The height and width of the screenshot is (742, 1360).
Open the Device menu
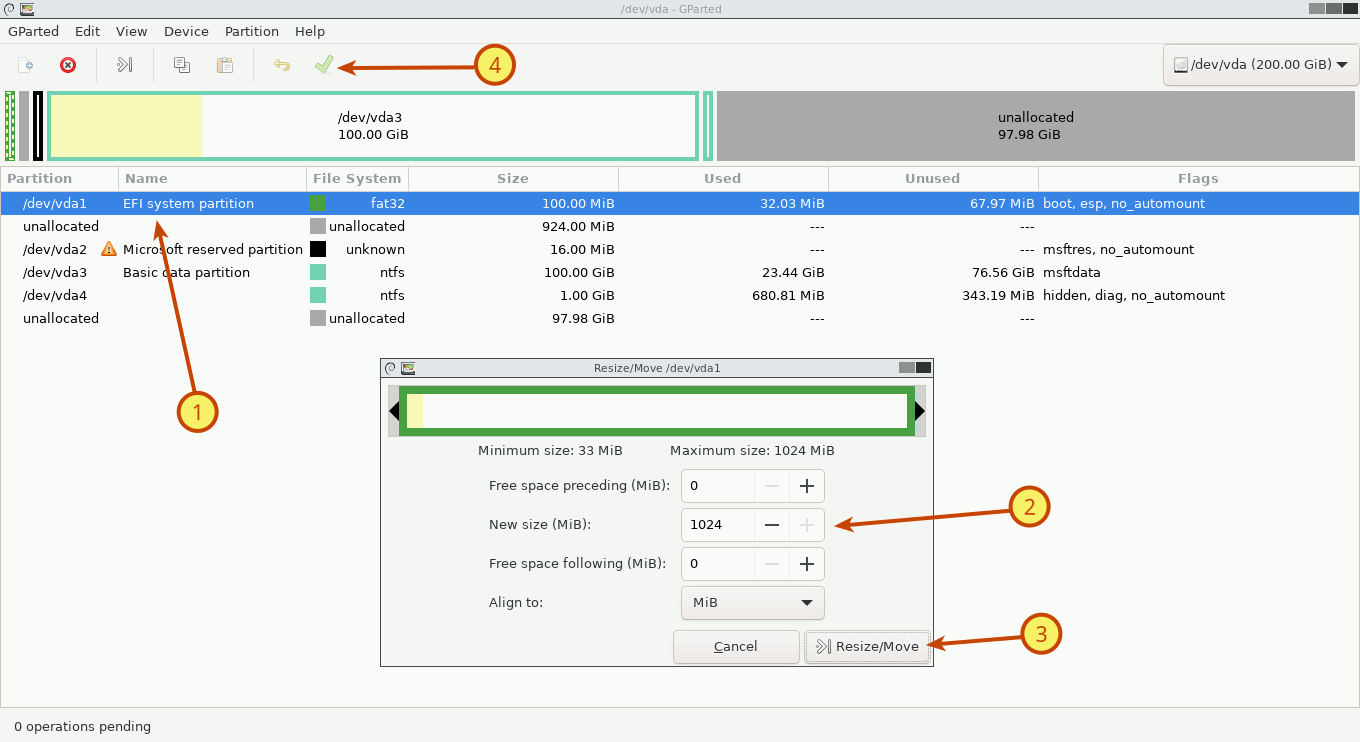point(186,31)
